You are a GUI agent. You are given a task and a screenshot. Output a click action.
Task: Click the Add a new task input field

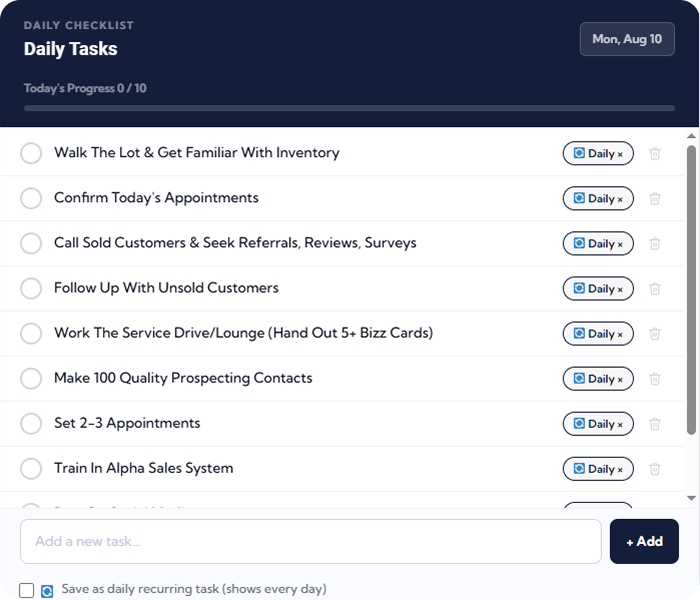[x=311, y=542]
